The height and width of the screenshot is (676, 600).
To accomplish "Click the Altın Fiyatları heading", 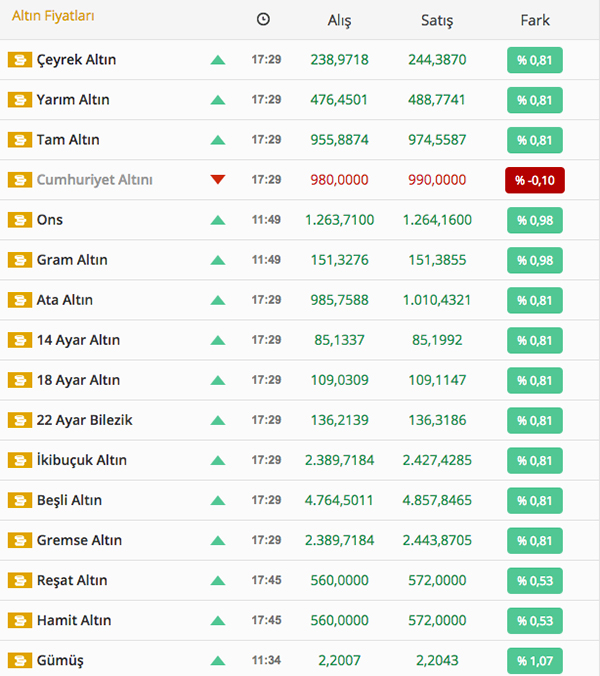I will pyautogui.click(x=54, y=17).
